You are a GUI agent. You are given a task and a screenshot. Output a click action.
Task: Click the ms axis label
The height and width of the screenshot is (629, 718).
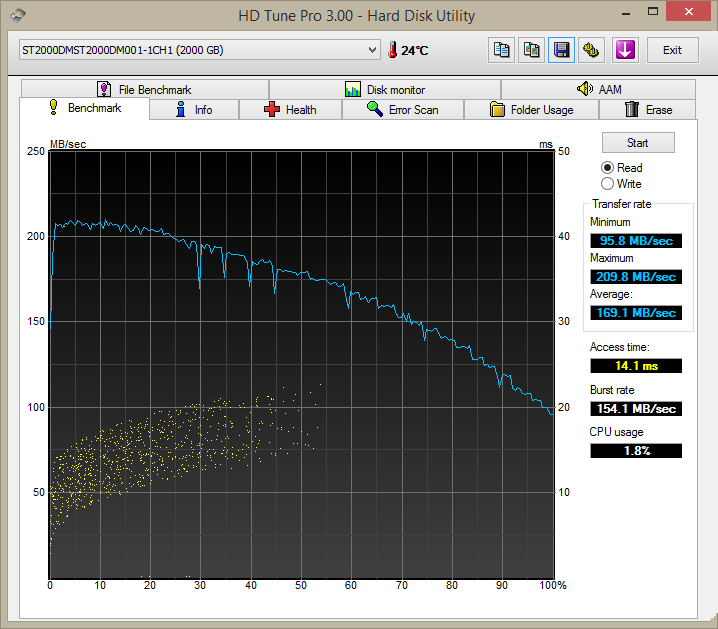pos(546,144)
